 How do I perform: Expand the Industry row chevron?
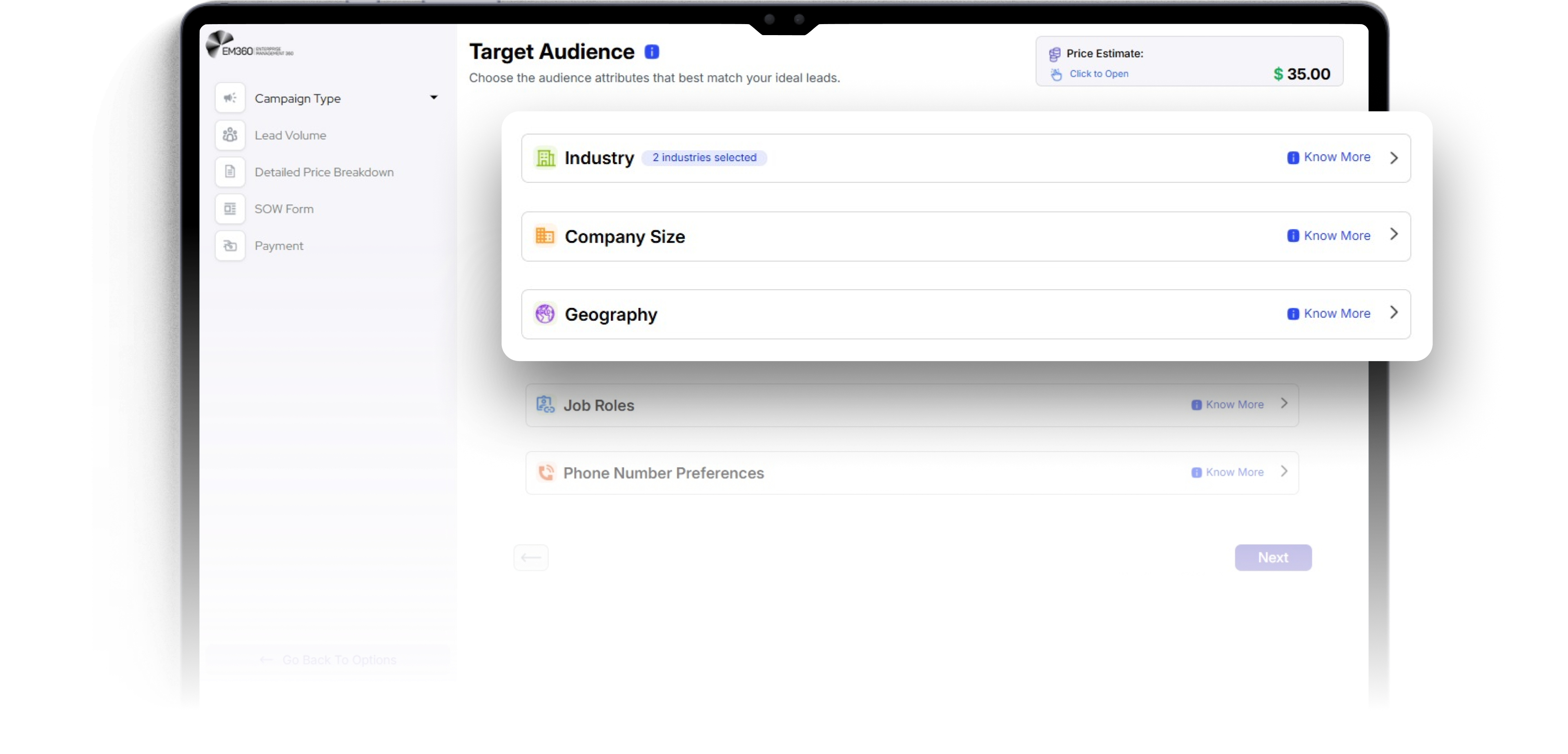pyautogui.click(x=1393, y=158)
